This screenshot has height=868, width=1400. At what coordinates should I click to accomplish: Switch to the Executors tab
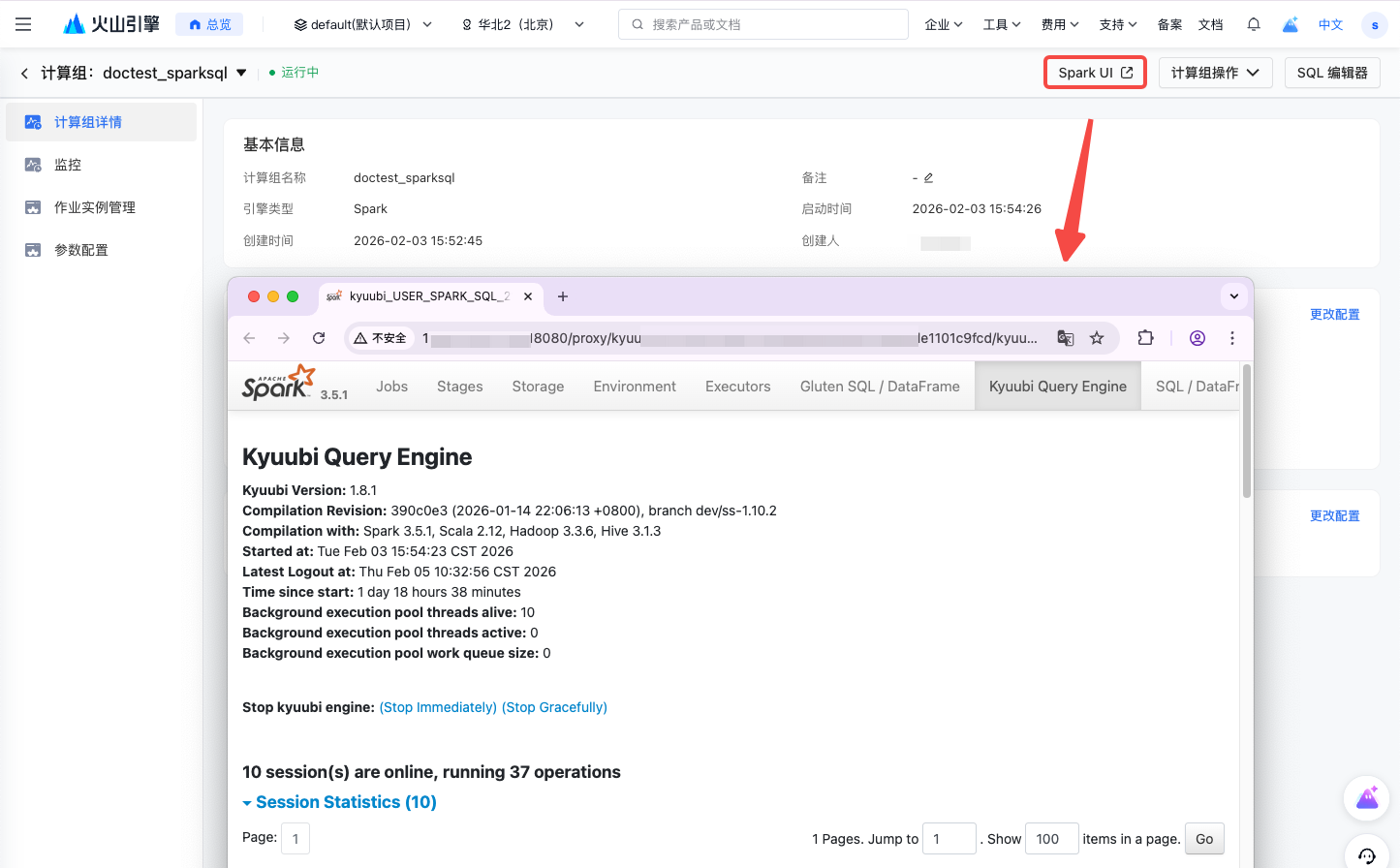click(x=738, y=386)
